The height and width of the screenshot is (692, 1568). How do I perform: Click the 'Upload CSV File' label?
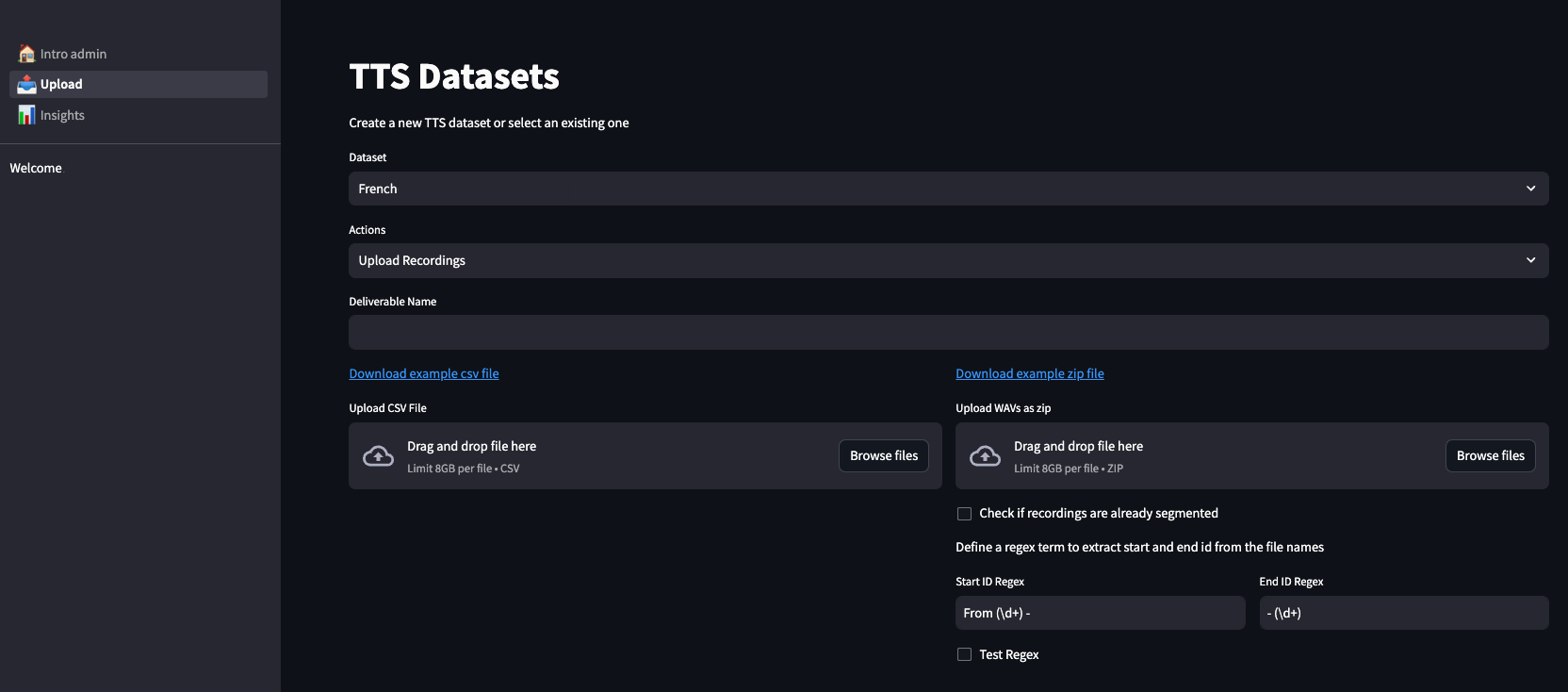click(x=387, y=408)
